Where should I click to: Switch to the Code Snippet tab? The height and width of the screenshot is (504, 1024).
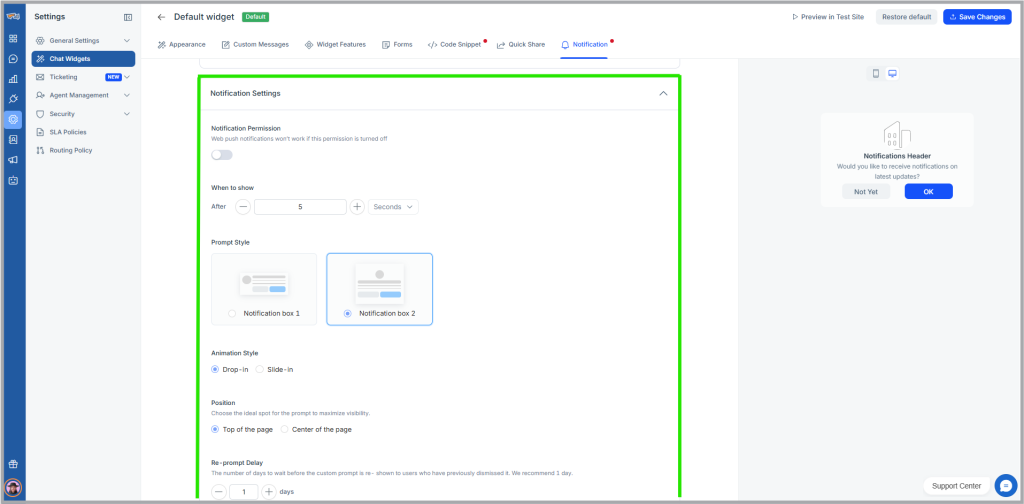tap(454, 45)
